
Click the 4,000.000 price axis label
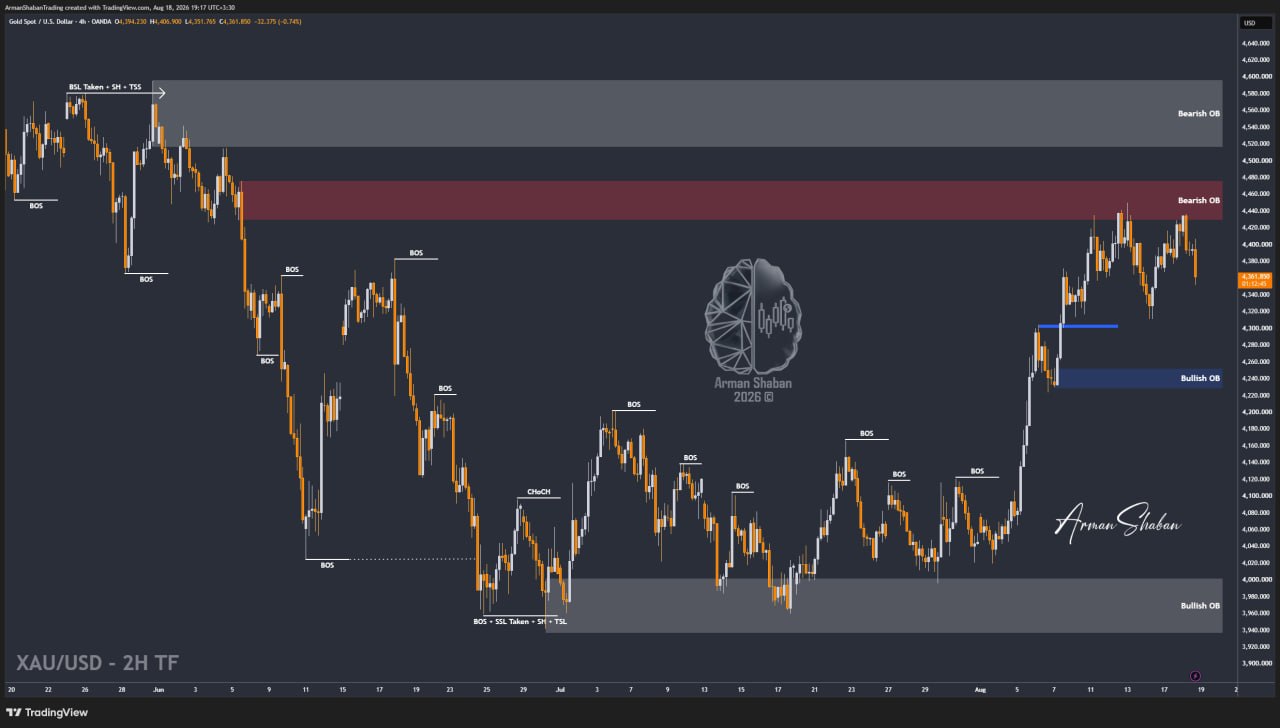pyautogui.click(x=1255, y=579)
